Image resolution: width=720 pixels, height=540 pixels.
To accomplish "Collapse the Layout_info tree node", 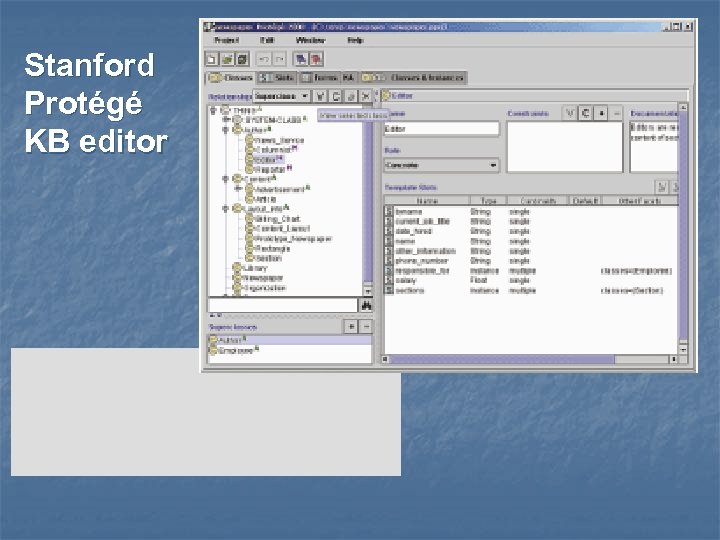I will click(225, 208).
